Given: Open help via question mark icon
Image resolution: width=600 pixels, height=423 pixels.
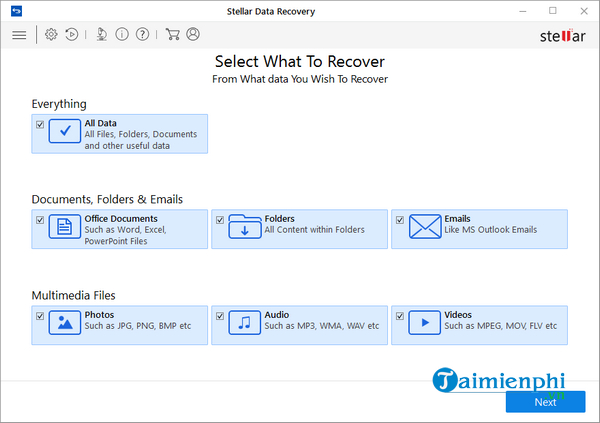Looking at the screenshot, I should coord(143,34).
